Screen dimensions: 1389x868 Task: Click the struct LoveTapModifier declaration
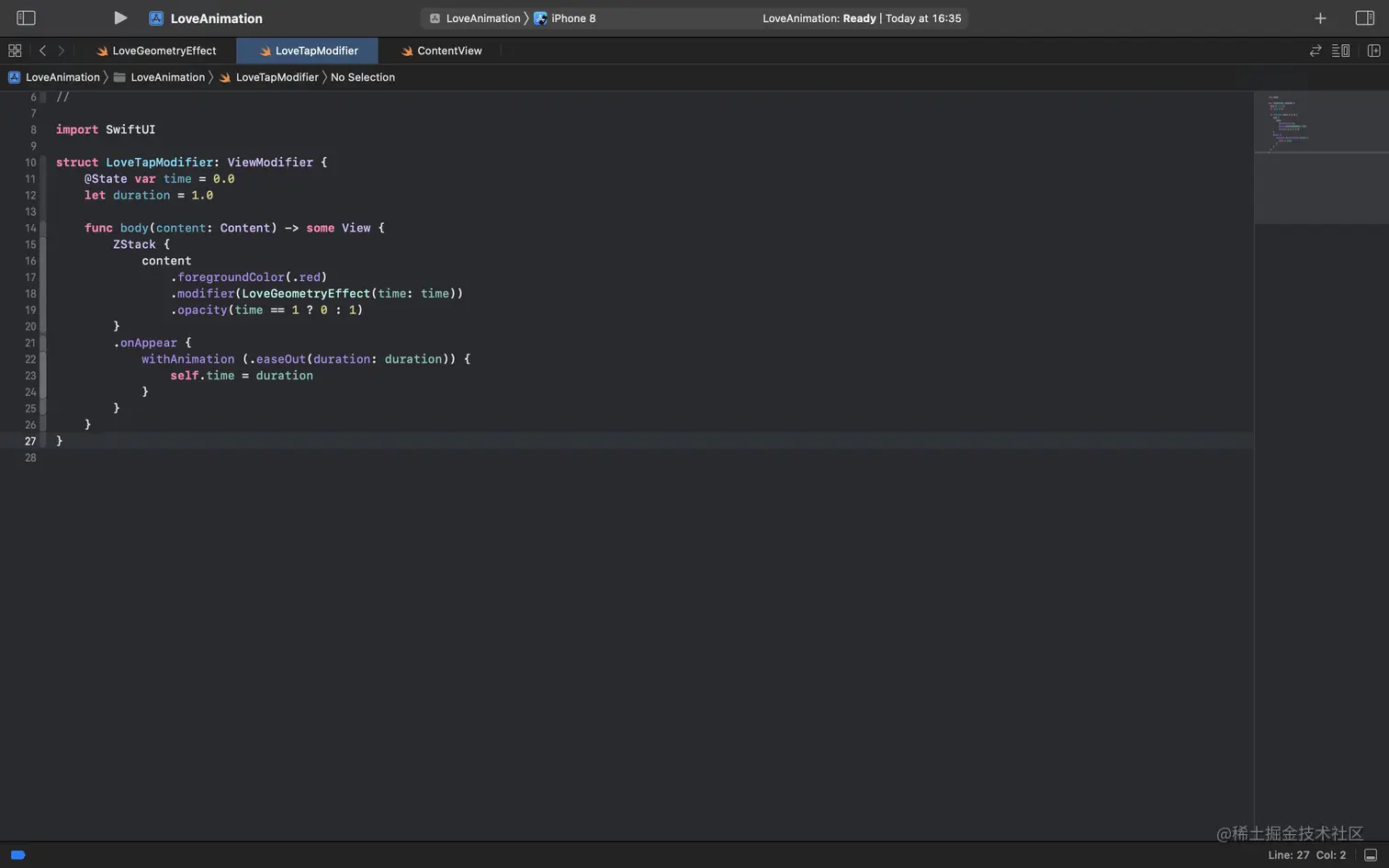191,163
